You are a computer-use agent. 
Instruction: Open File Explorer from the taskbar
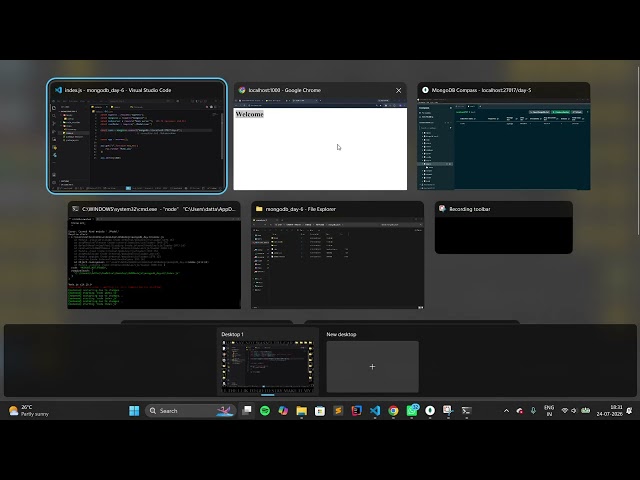pyautogui.click(x=302, y=411)
